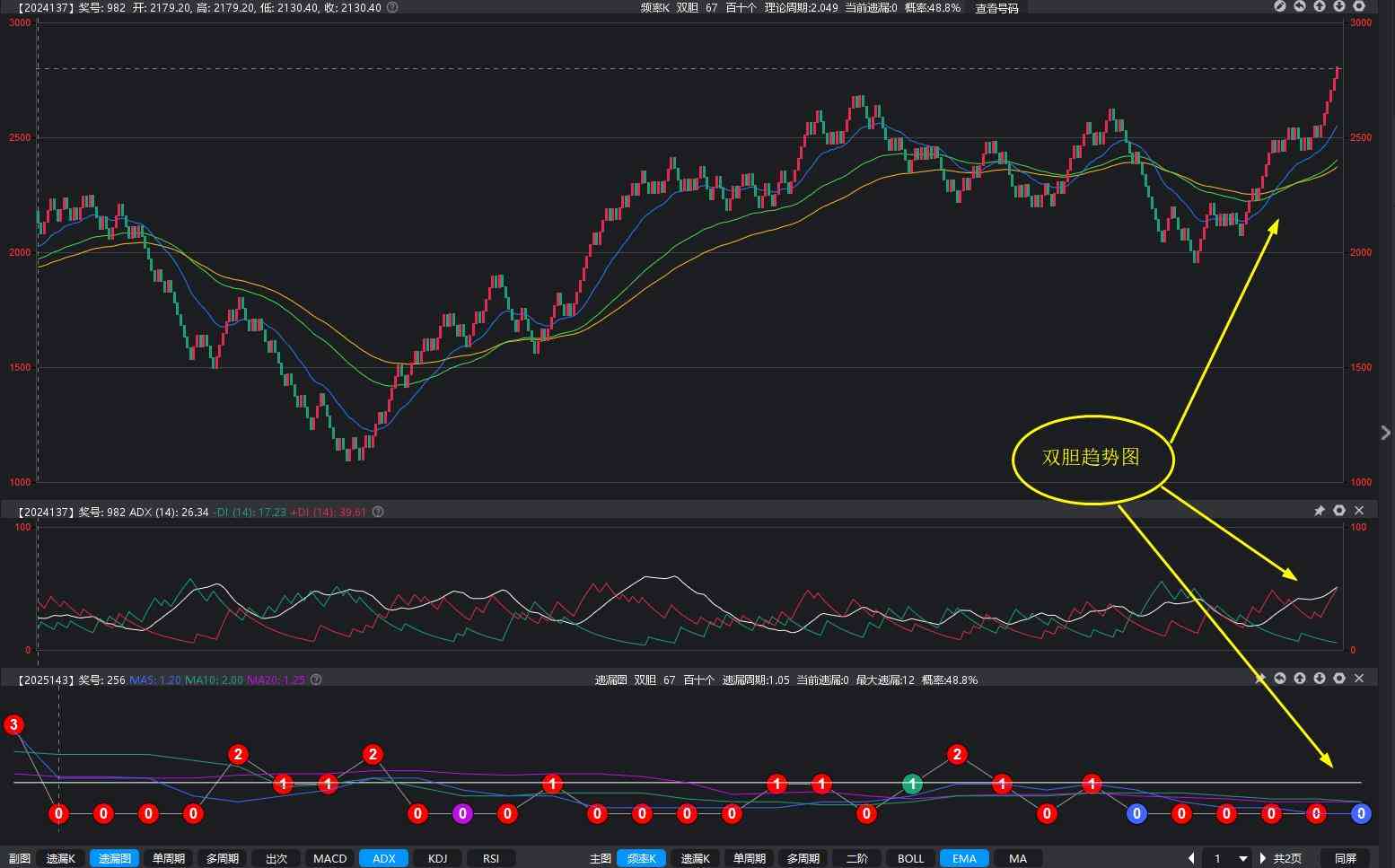Click the help icon after 收: 2130.40
Viewport: 1395px width, 868px height.
(392, 7)
